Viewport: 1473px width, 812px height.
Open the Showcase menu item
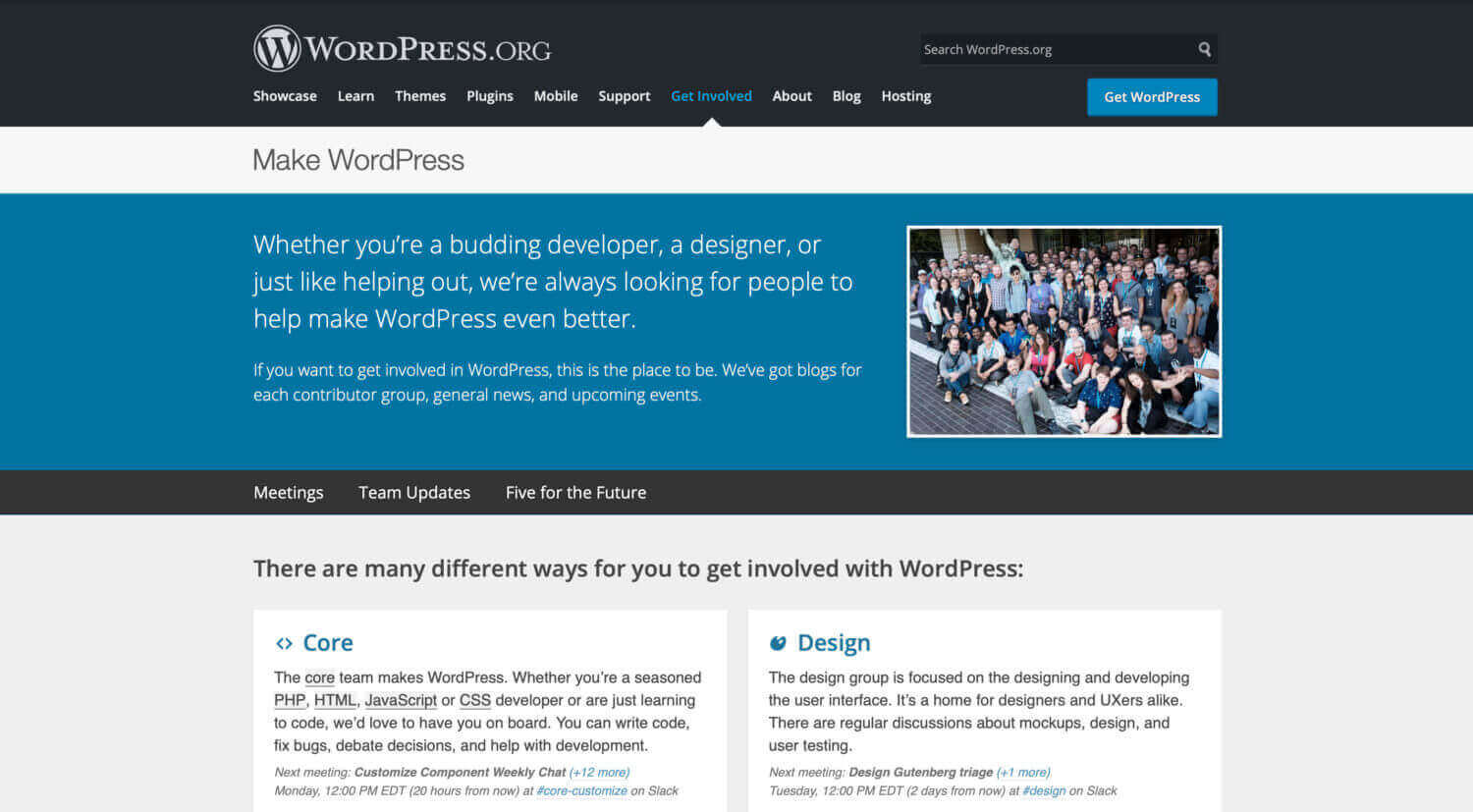(x=285, y=96)
